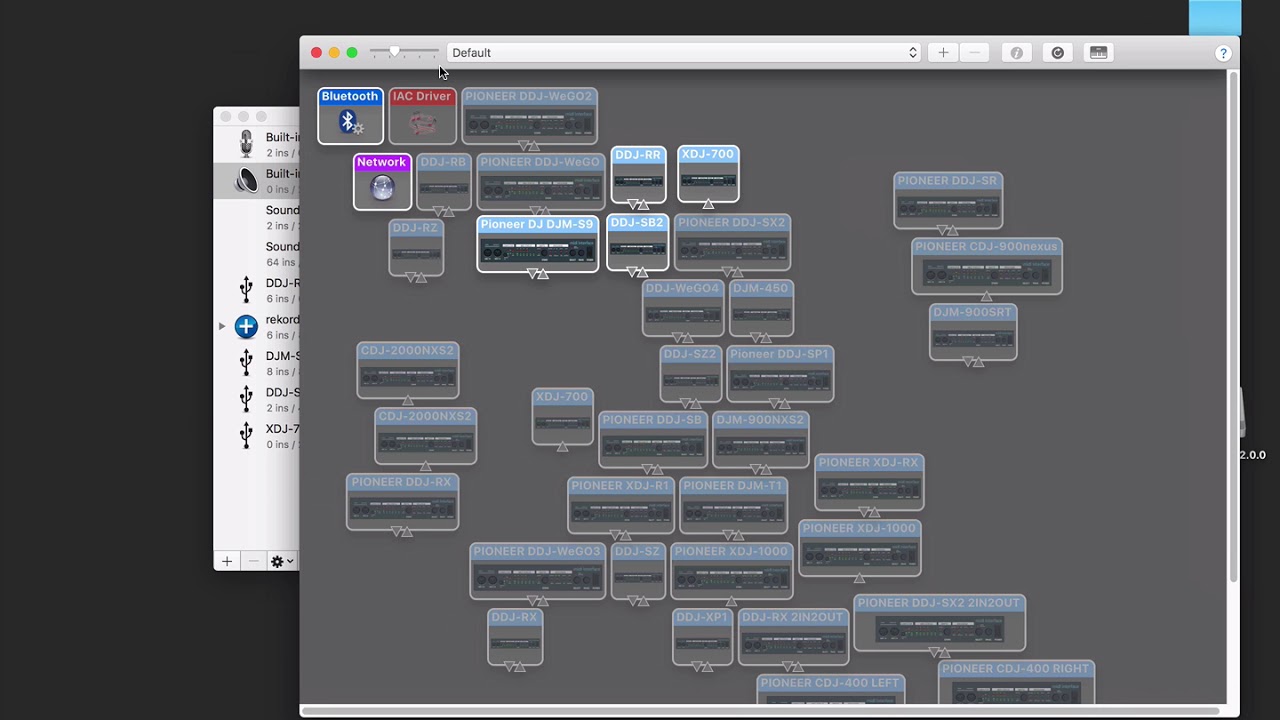Image resolution: width=1280 pixels, height=720 pixels.
Task: Show info for the selected MIDI device
Action: coord(1016,53)
